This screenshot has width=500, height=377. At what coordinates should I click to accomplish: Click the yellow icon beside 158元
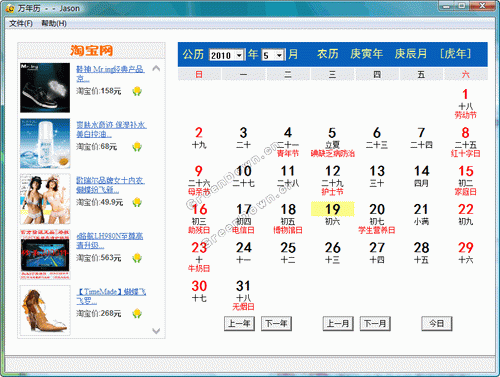[x=137, y=91]
